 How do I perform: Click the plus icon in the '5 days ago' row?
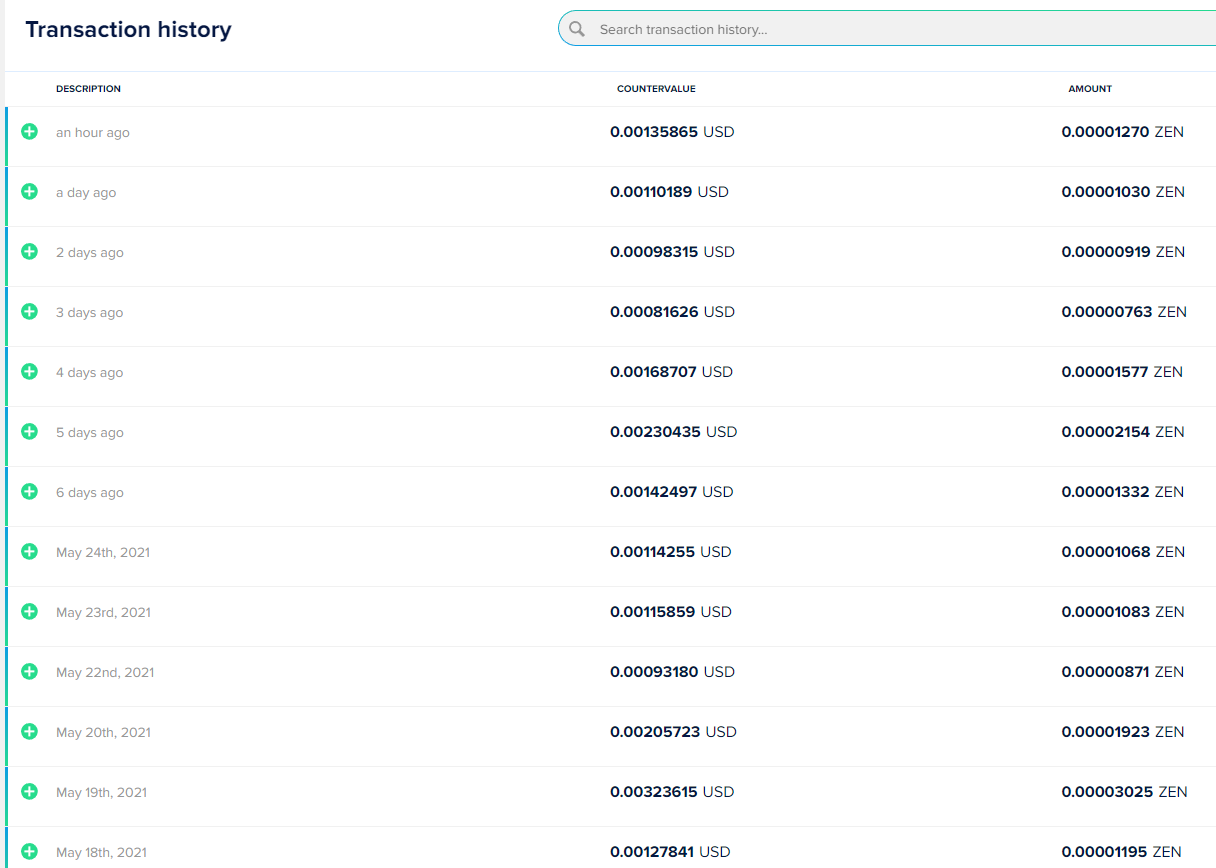tap(29, 431)
